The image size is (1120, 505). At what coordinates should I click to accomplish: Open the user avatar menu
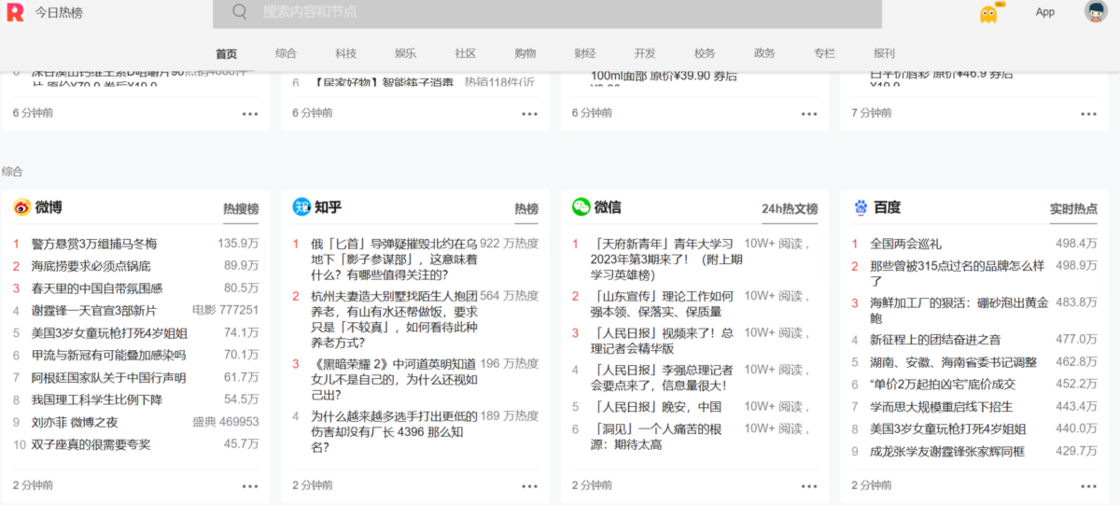coord(1095,11)
